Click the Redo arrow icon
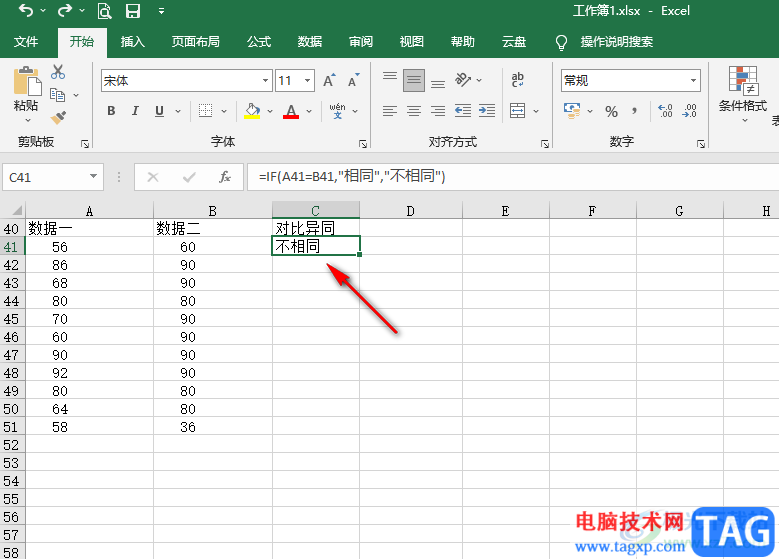Image resolution: width=779 pixels, height=559 pixels. (x=65, y=10)
